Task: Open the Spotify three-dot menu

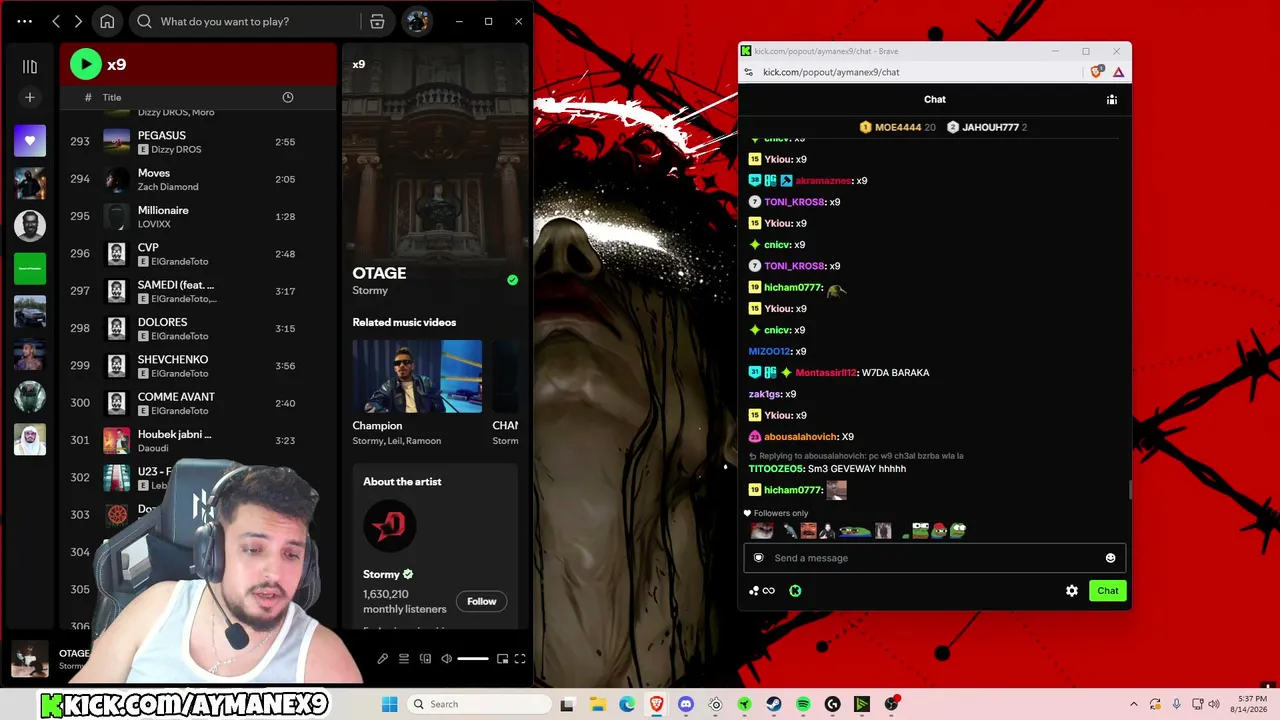Action: coord(25,21)
